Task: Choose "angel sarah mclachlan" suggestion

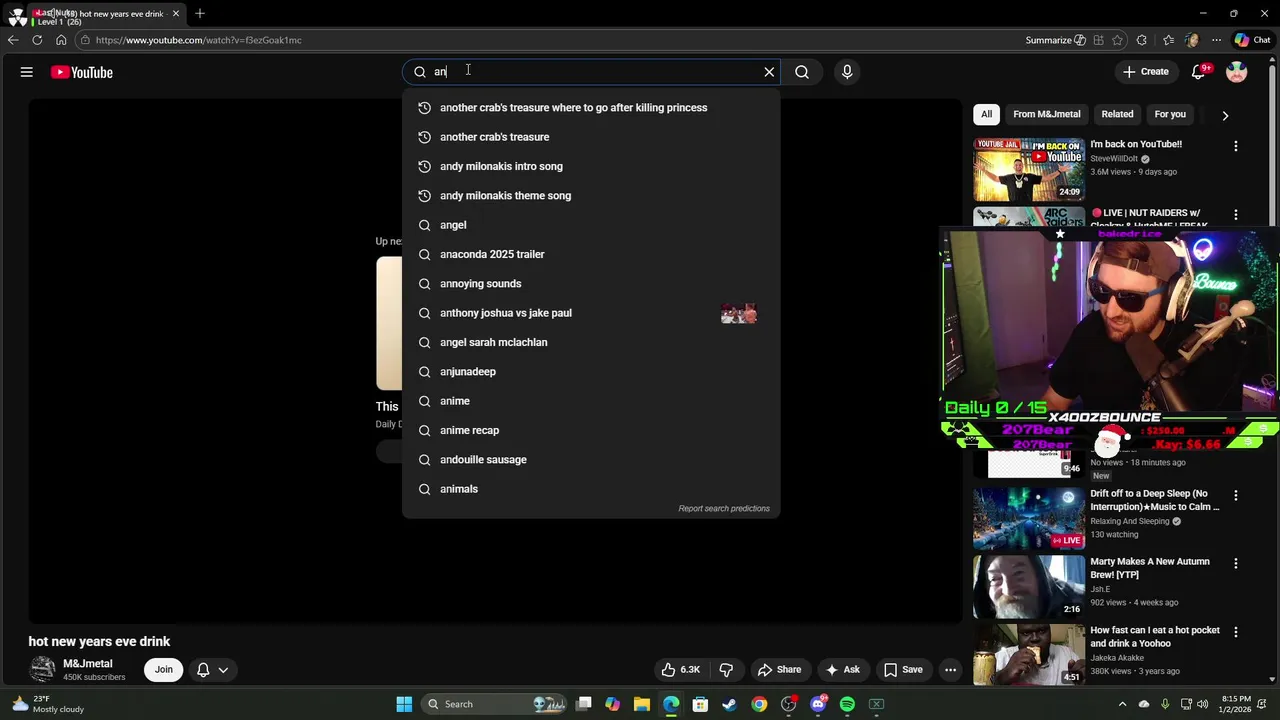Action: [x=590, y=342]
